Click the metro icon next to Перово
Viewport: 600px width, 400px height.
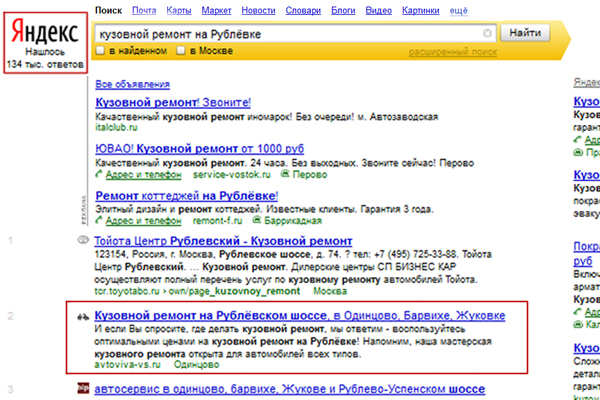tap(258, 174)
